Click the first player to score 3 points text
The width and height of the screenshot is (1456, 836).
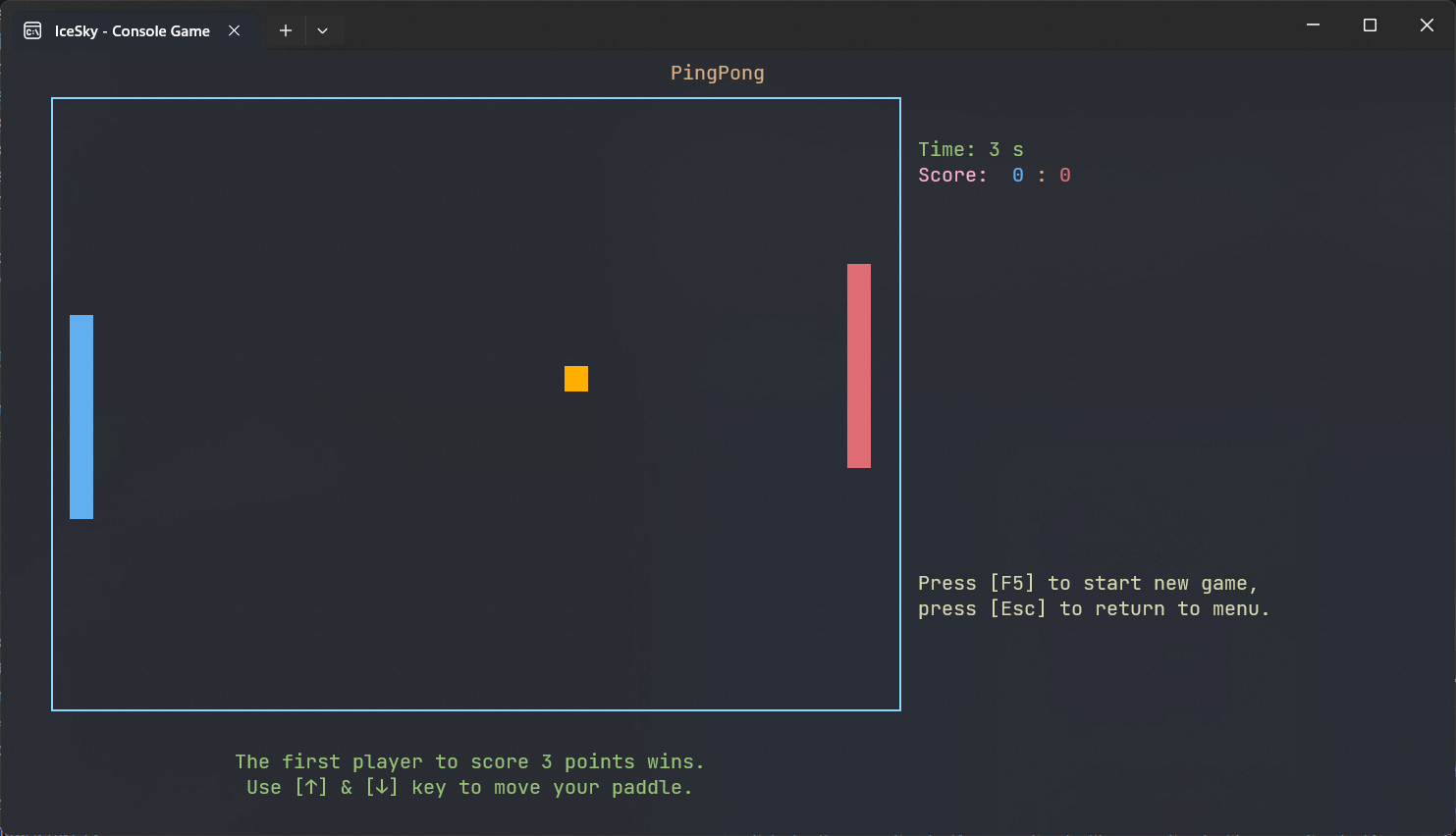[470, 761]
